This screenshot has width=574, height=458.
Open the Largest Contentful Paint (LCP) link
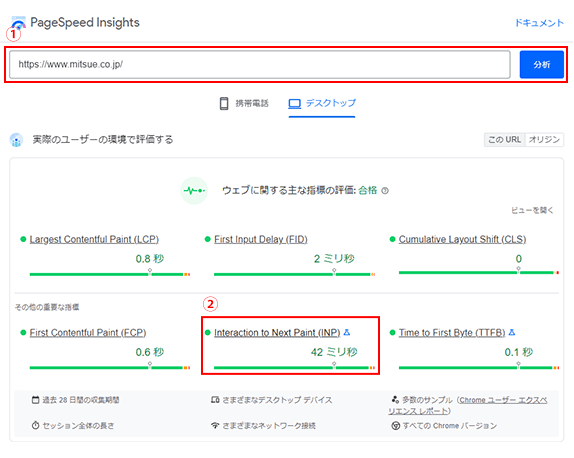pos(94,239)
